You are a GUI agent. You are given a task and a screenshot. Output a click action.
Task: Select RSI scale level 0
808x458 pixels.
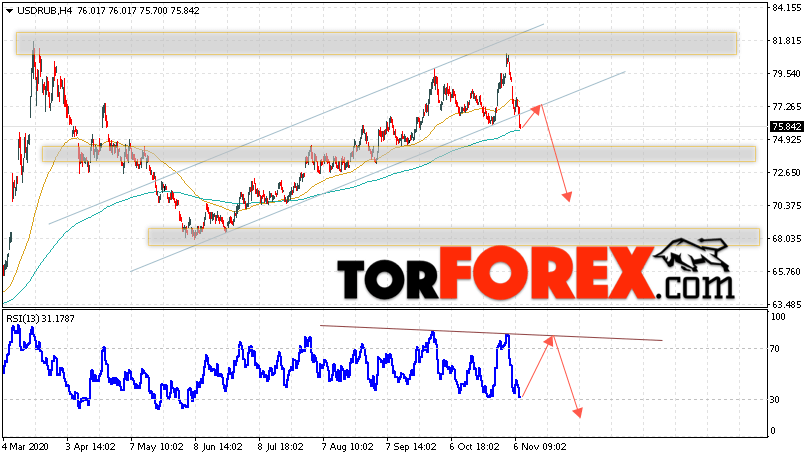click(x=772, y=431)
